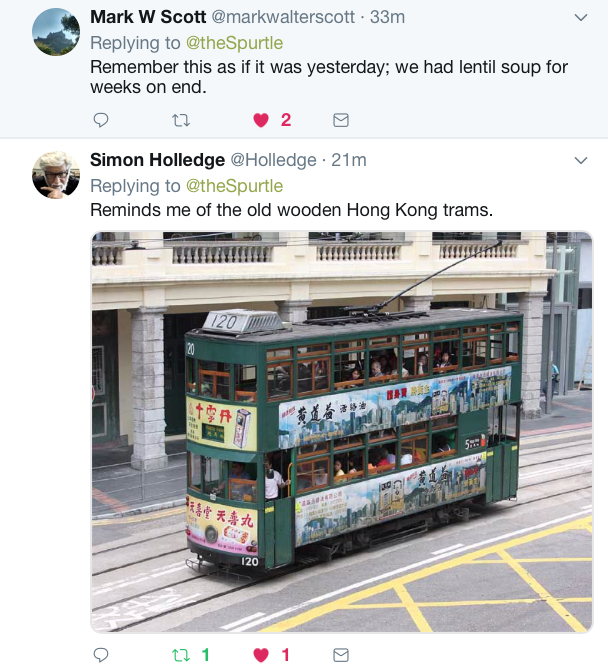Open Simon Holledge tweet options chevron
The image size is (608, 670).
pos(581,161)
